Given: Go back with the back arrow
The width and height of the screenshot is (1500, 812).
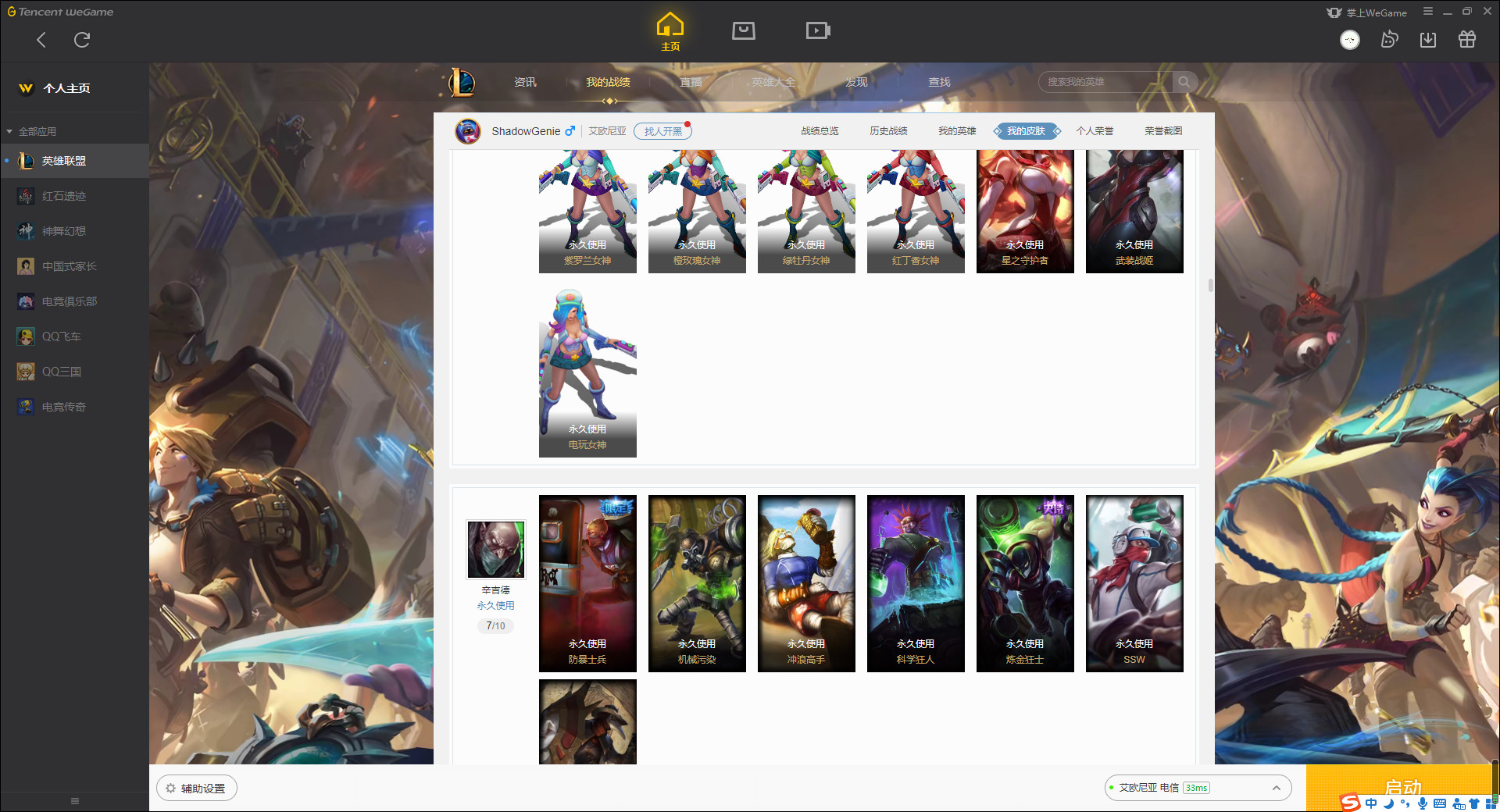Looking at the screenshot, I should pos(41,40).
